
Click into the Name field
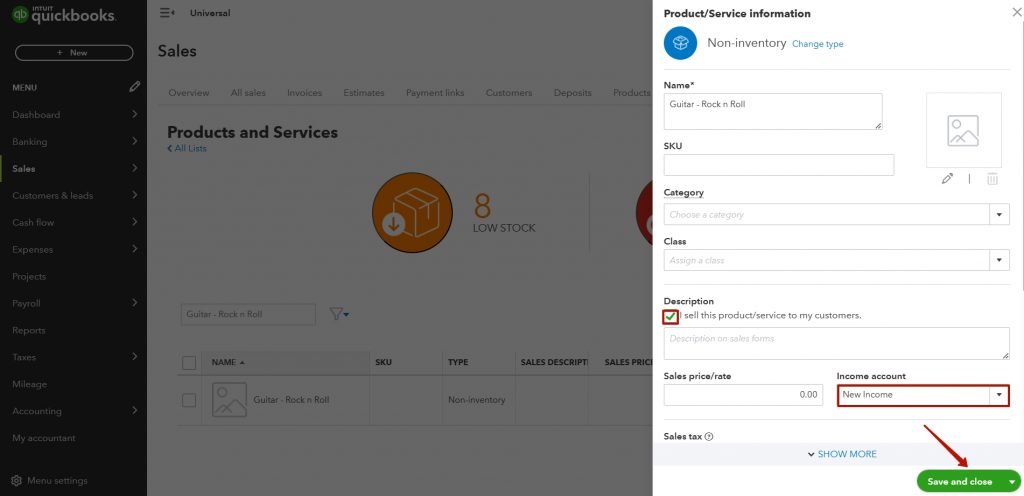(773, 111)
